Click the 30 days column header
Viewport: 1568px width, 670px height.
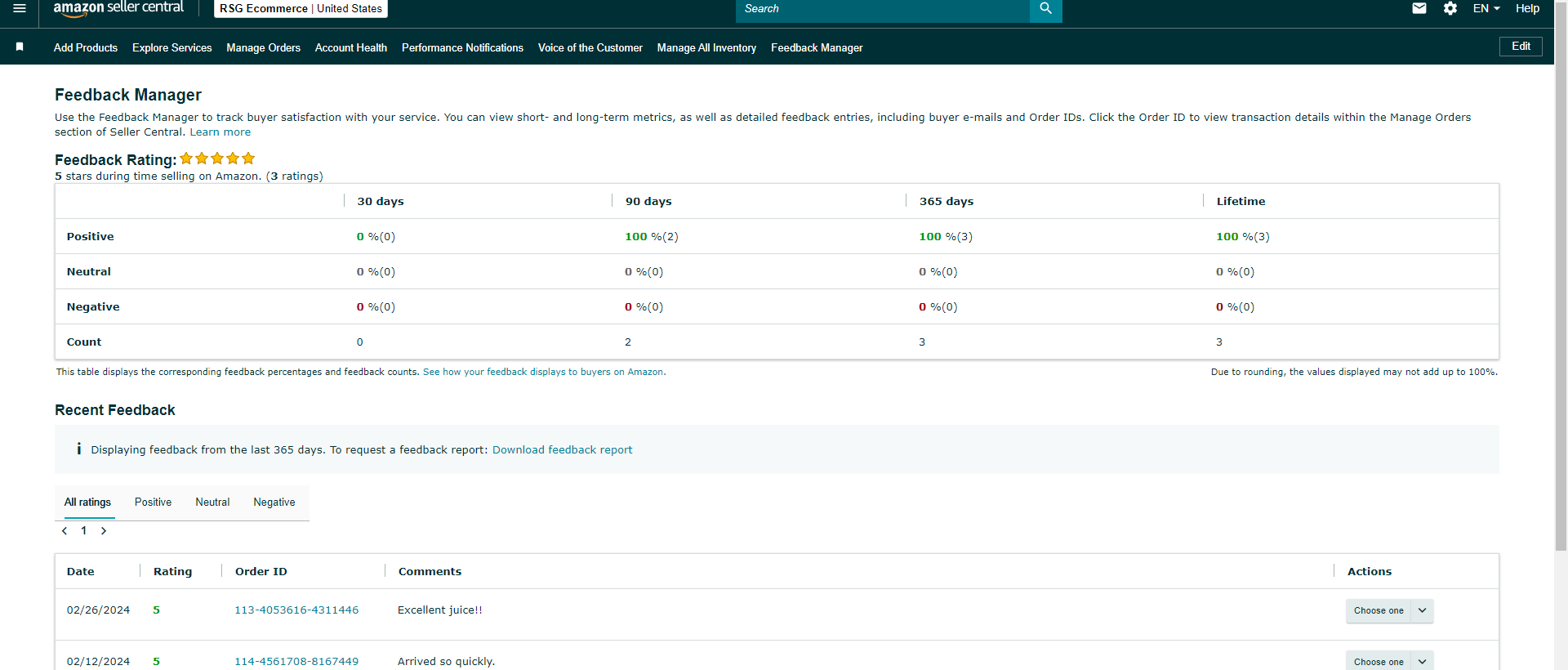coord(381,202)
